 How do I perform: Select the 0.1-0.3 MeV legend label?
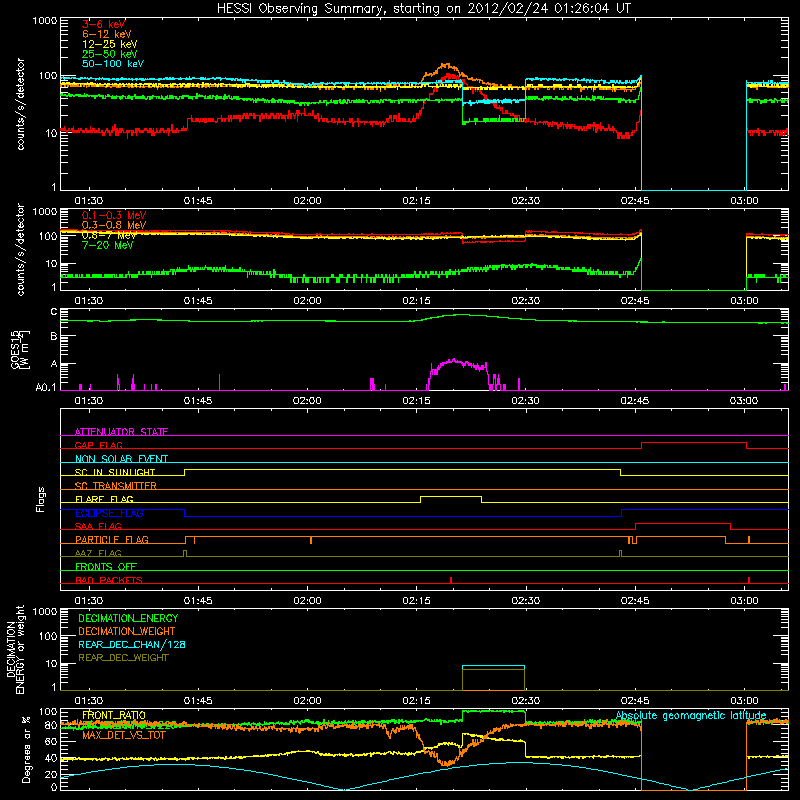[x=114, y=215]
